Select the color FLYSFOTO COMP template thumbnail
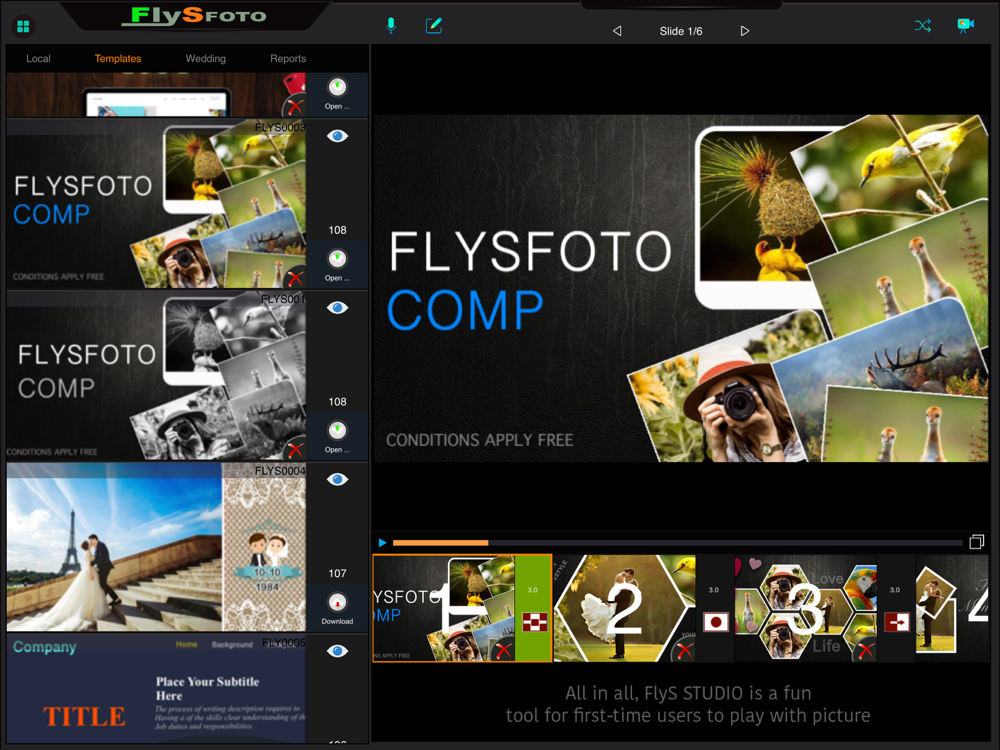Screen dimensions: 1000x750 point(156,203)
